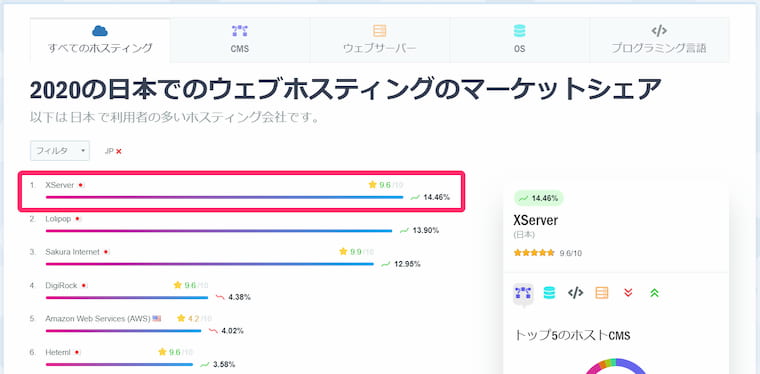
Task: Click the DigiRock market share bar
Action: tap(127, 297)
